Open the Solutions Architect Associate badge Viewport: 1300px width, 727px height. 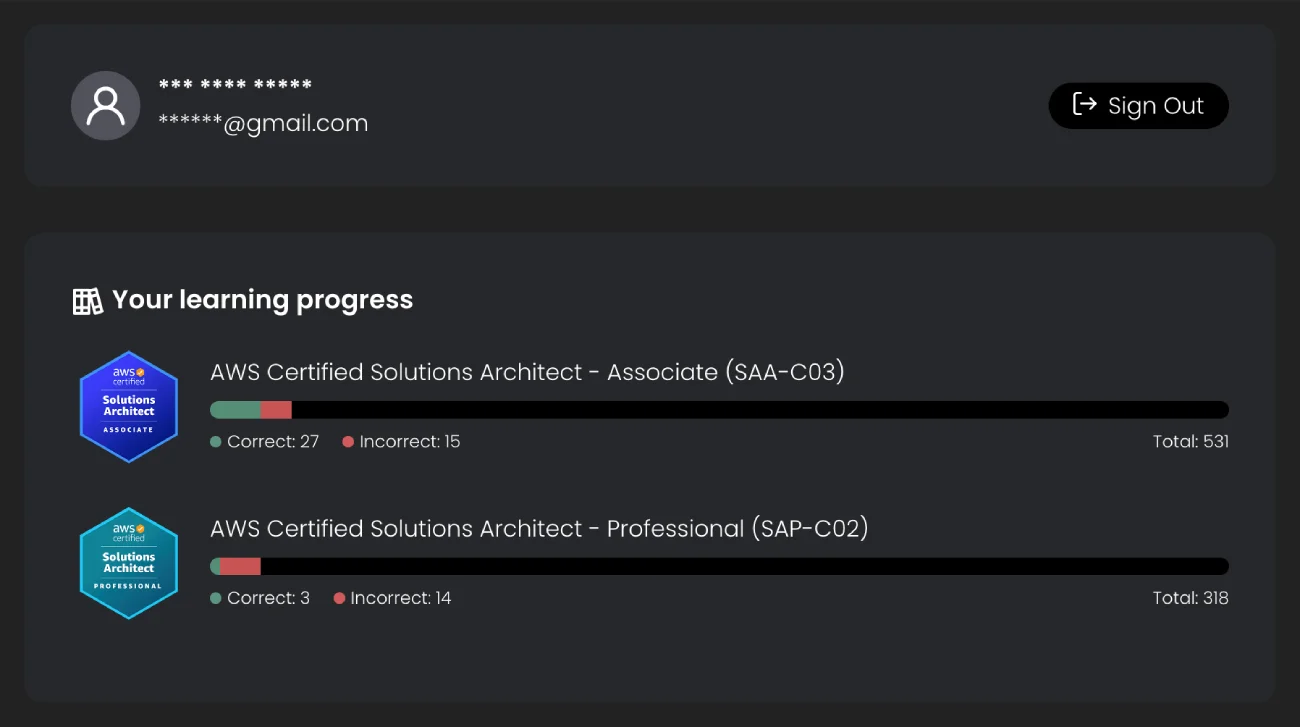point(129,407)
